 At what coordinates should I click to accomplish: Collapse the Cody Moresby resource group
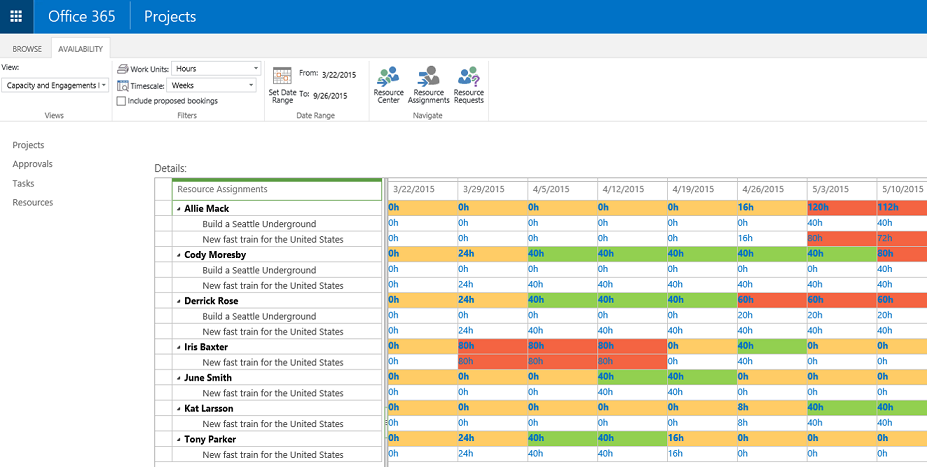coord(179,255)
